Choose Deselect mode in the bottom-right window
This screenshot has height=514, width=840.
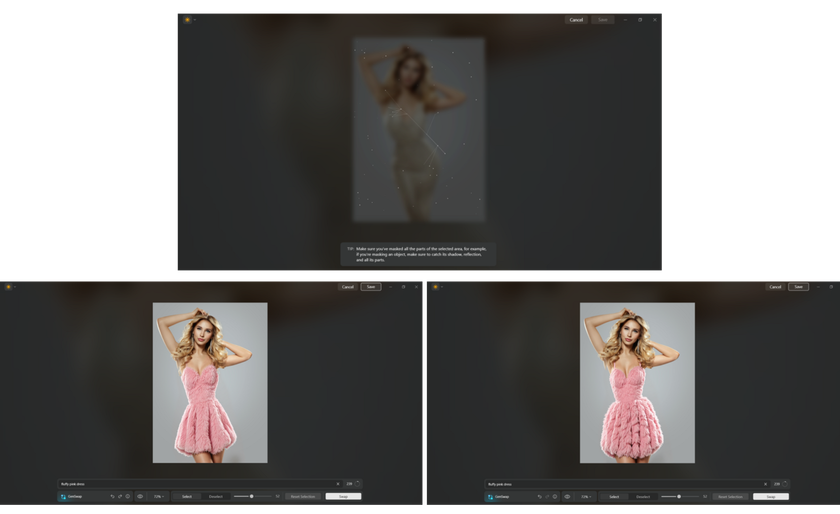[643, 497]
